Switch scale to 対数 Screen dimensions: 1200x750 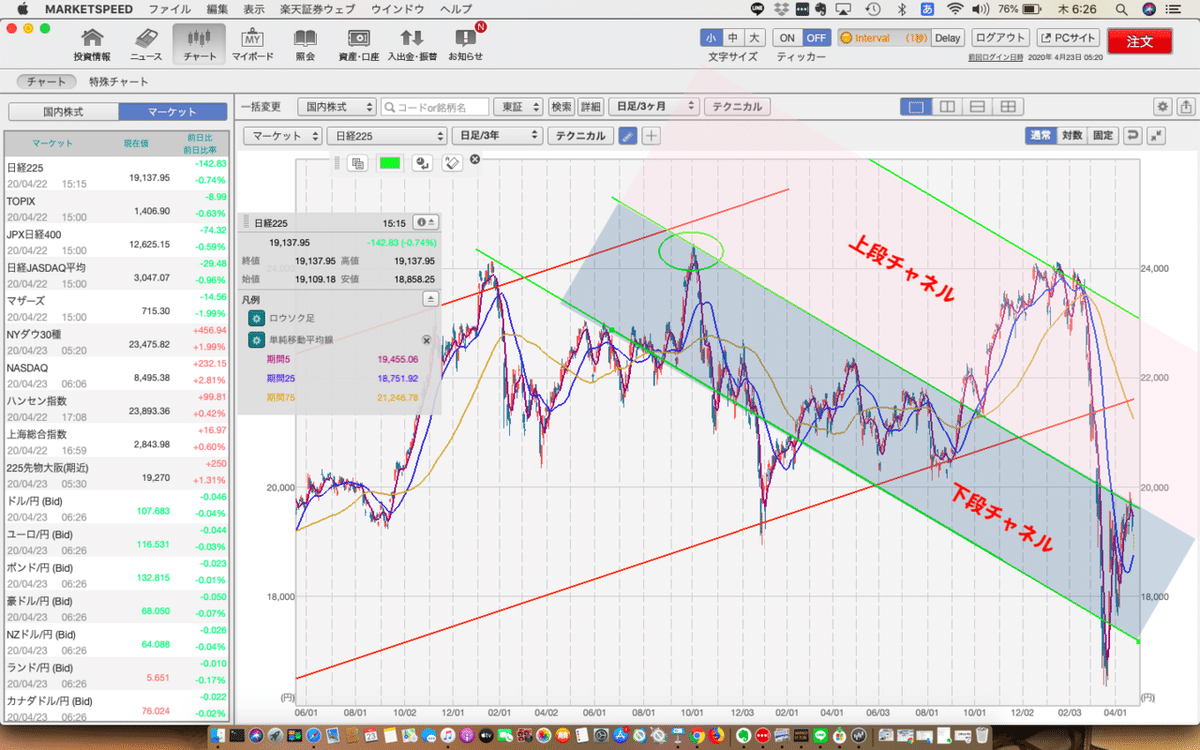click(x=1072, y=135)
